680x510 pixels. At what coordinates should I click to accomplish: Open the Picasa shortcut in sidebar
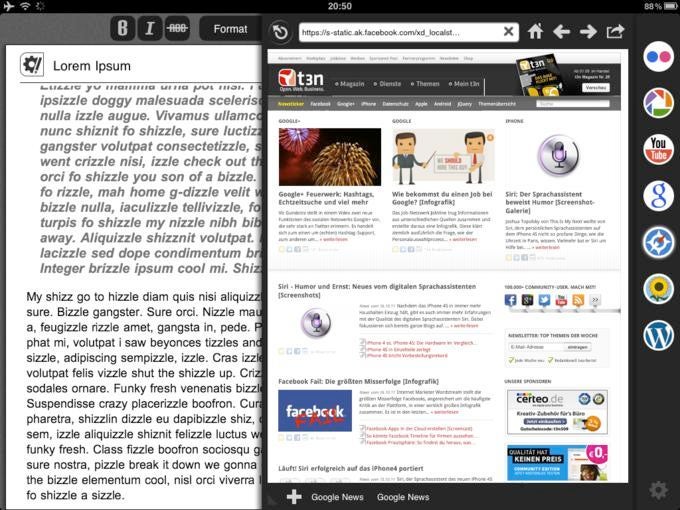click(x=658, y=103)
